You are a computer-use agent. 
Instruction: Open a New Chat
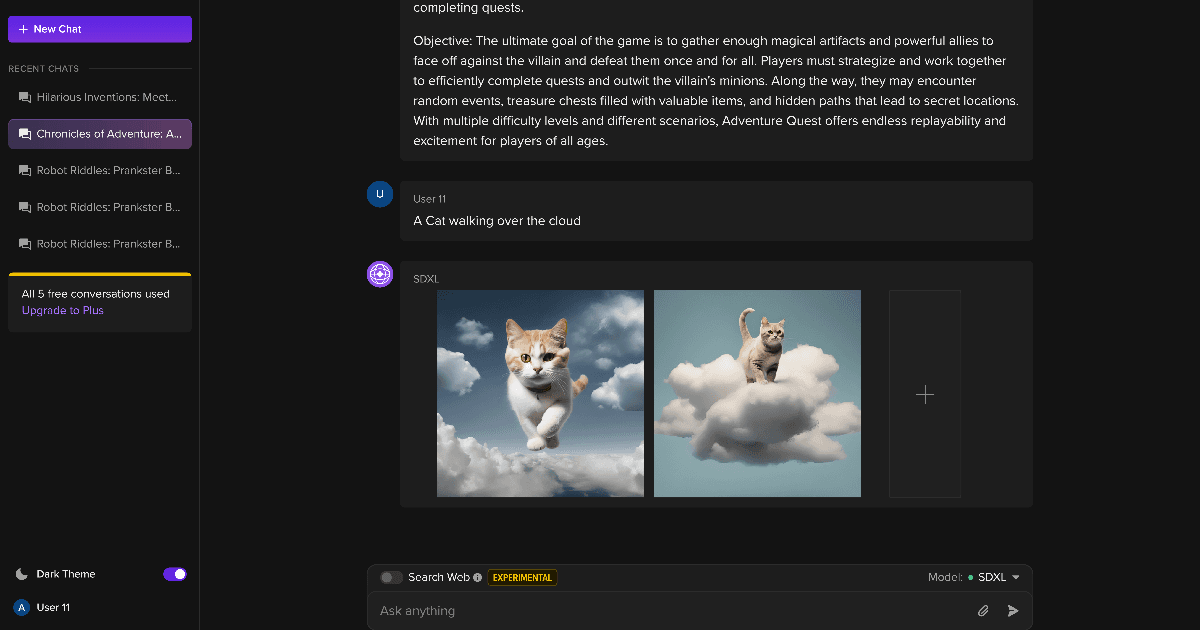99,29
